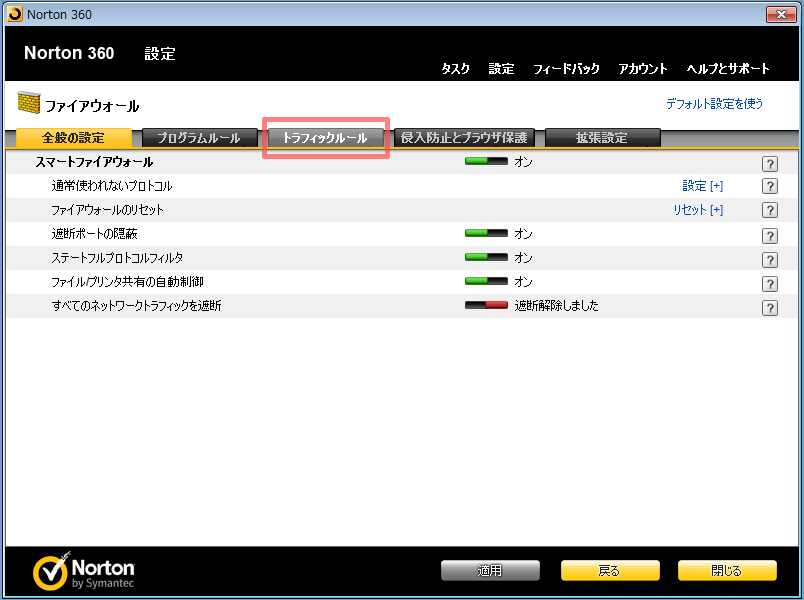Open help for ファイル/プリンタ共有の自動制御 row
The width and height of the screenshot is (804, 600).
coord(770,284)
